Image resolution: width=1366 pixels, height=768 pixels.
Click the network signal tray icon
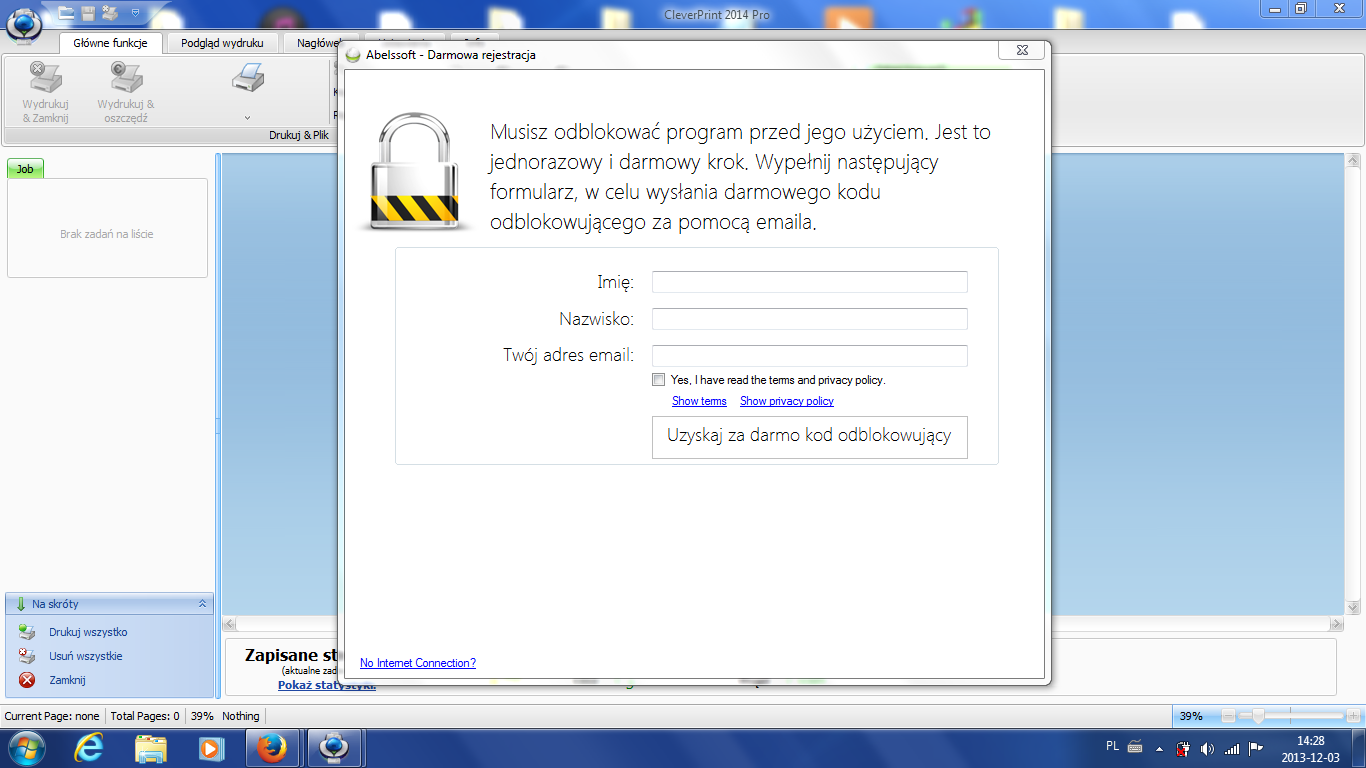[x=1232, y=748]
